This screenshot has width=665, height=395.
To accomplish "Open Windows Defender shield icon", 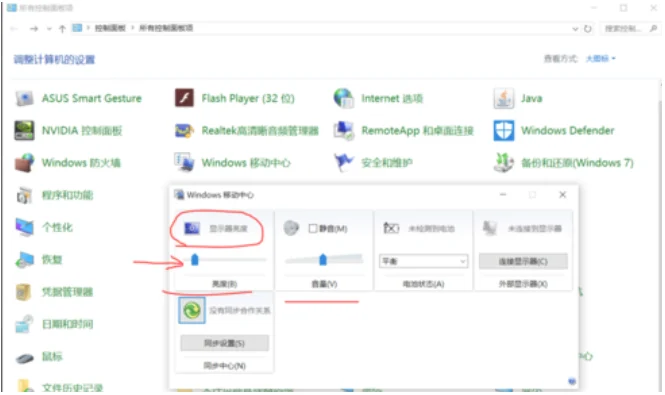I will [x=503, y=131].
